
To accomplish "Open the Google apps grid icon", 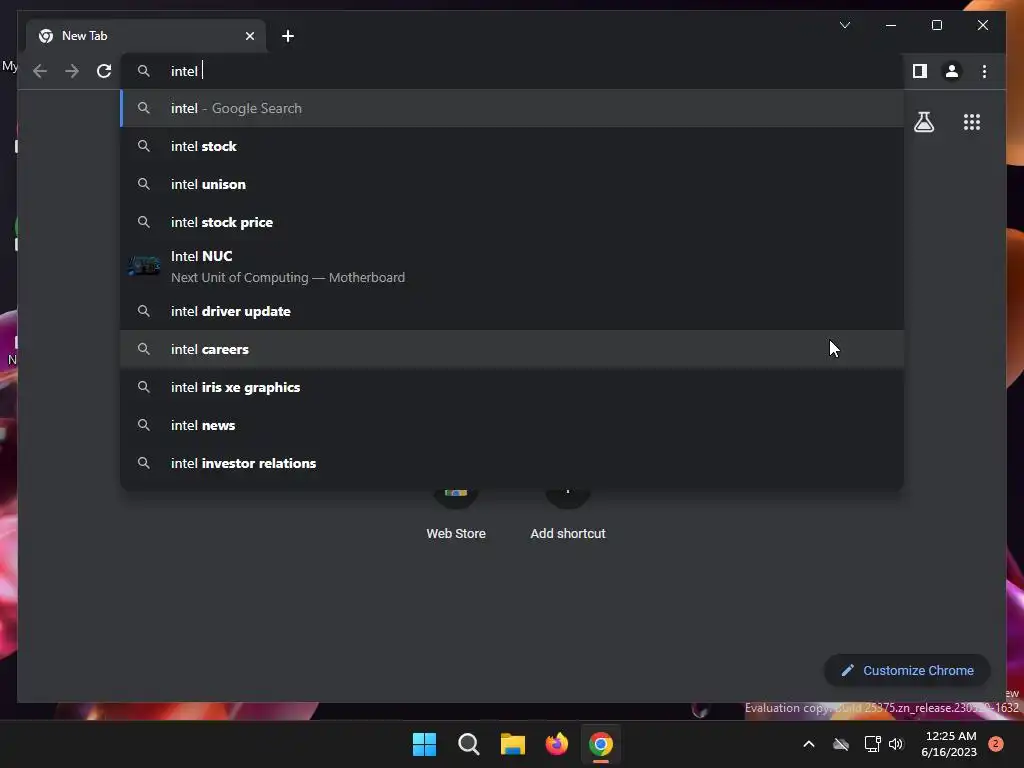I will pyautogui.click(x=972, y=122).
